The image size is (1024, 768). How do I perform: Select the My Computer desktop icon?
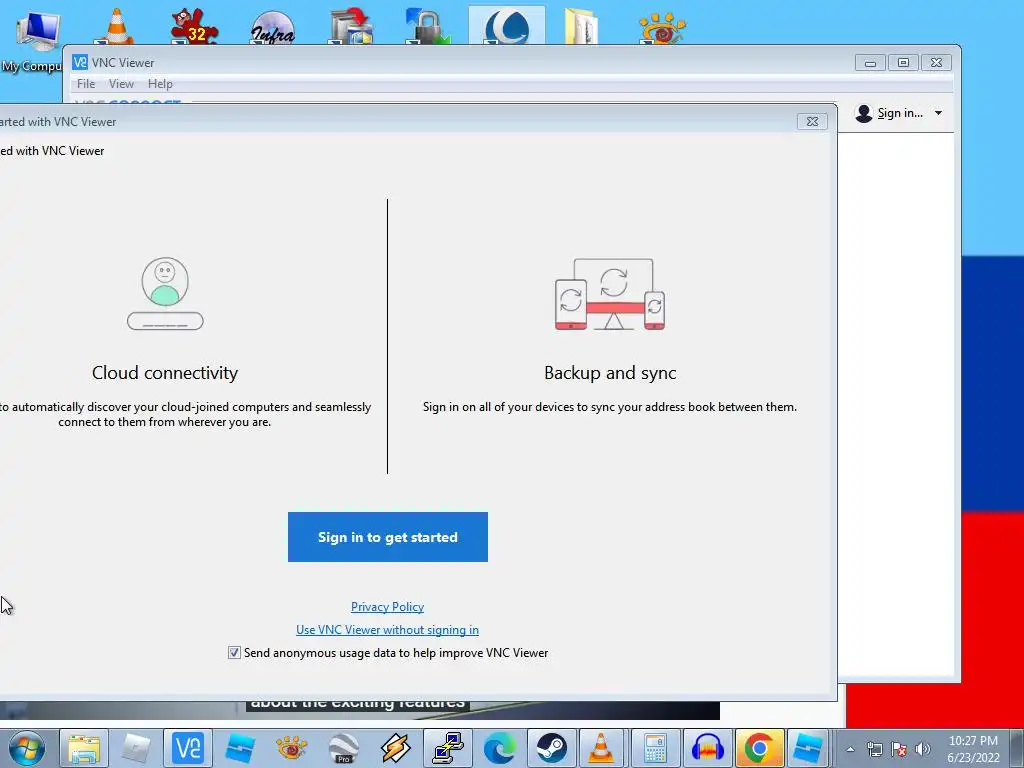pyautogui.click(x=31, y=39)
